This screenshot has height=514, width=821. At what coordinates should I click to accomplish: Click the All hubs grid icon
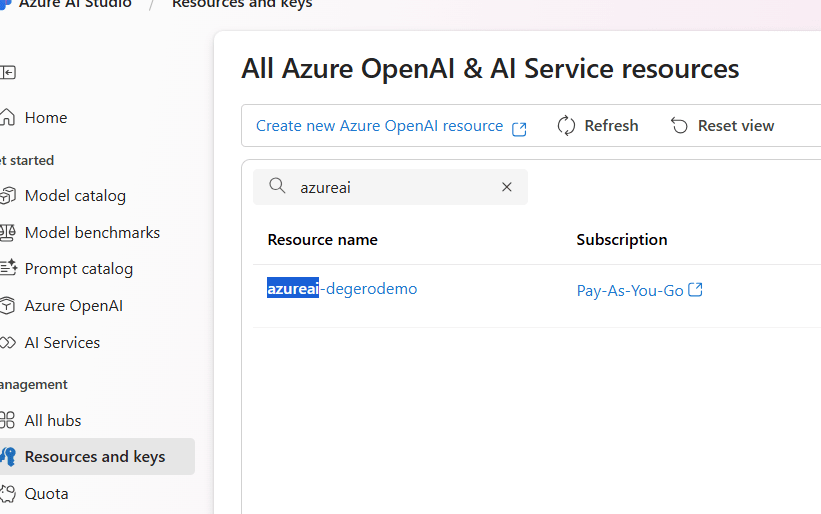pos(7,420)
